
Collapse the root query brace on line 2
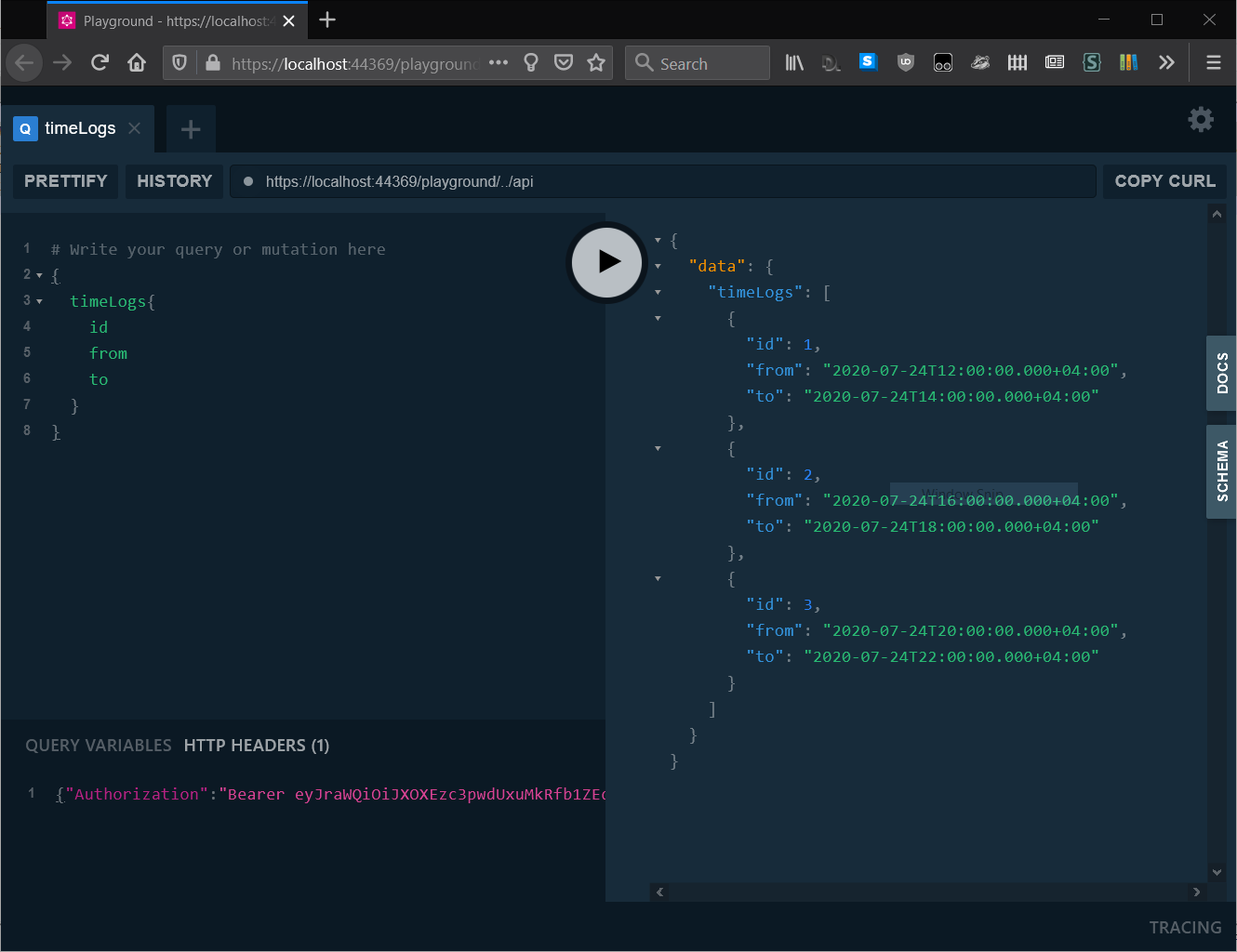[x=39, y=275]
